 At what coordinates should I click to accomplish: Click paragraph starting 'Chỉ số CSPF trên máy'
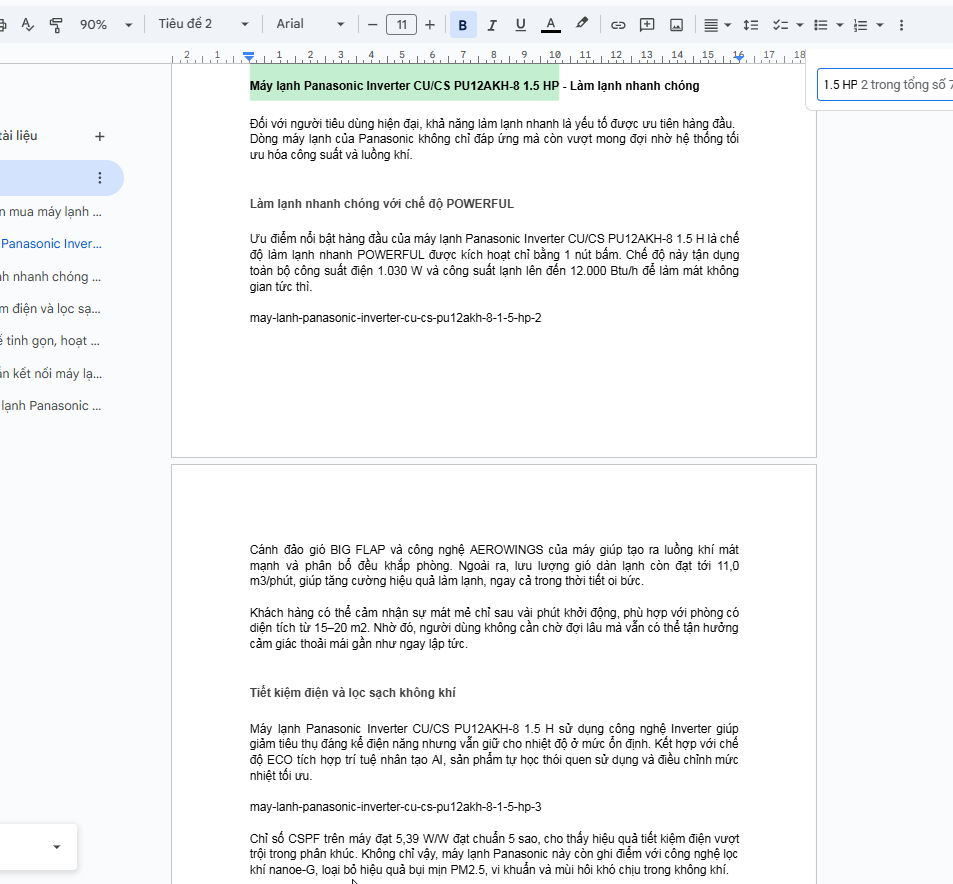click(494, 854)
